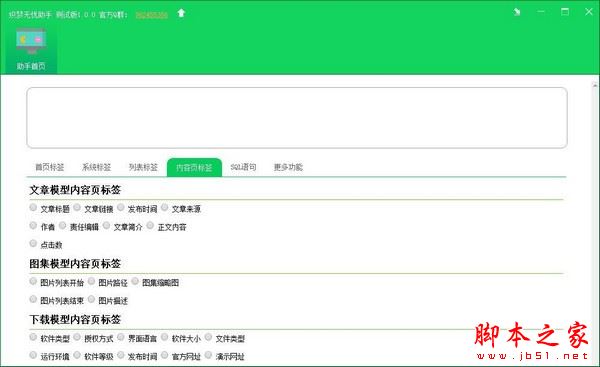Click inside the large empty output text box
This screenshot has height=367, width=600.
(297, 117)
